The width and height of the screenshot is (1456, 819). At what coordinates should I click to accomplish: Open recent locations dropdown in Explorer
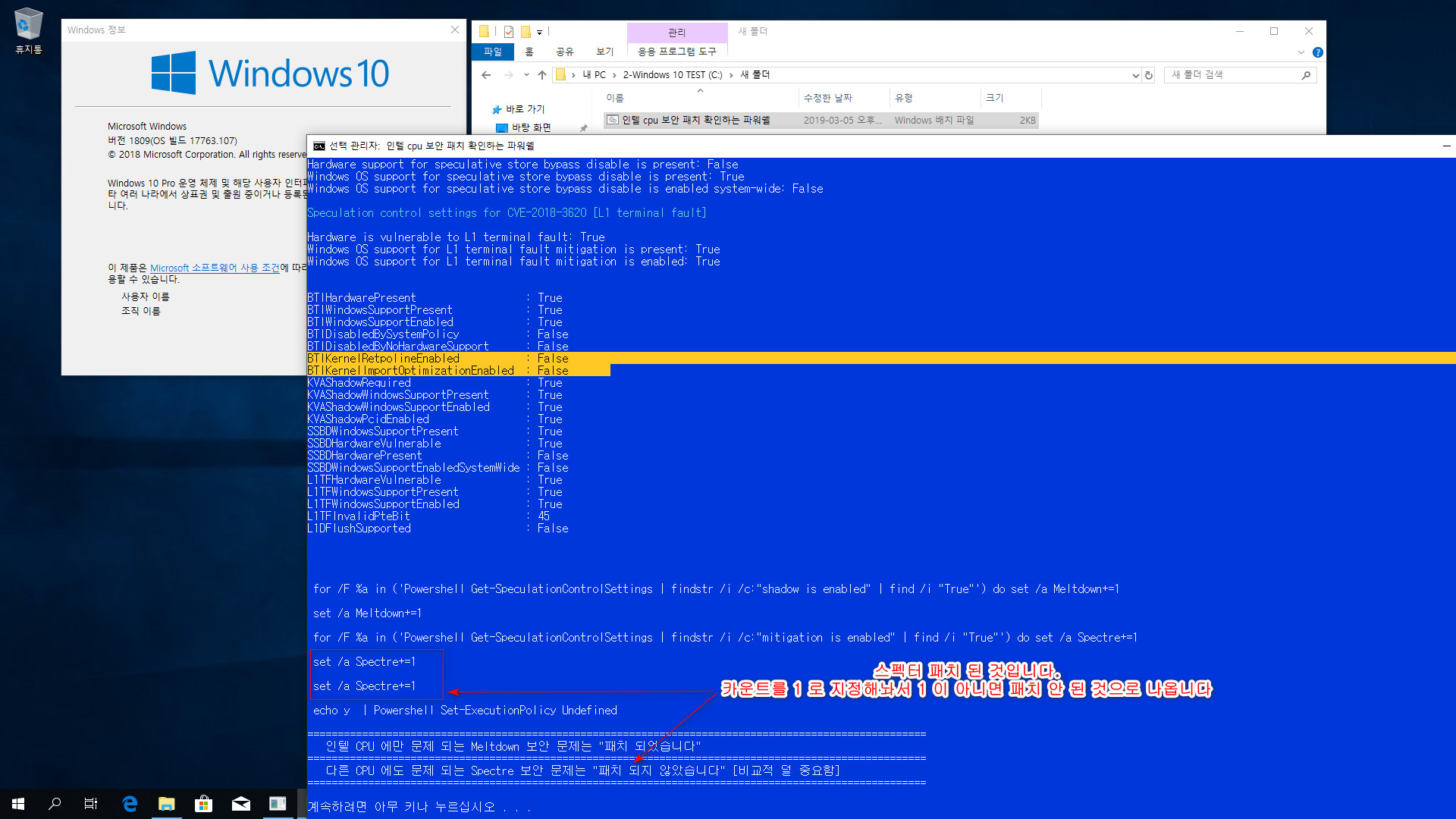[526, 75]
